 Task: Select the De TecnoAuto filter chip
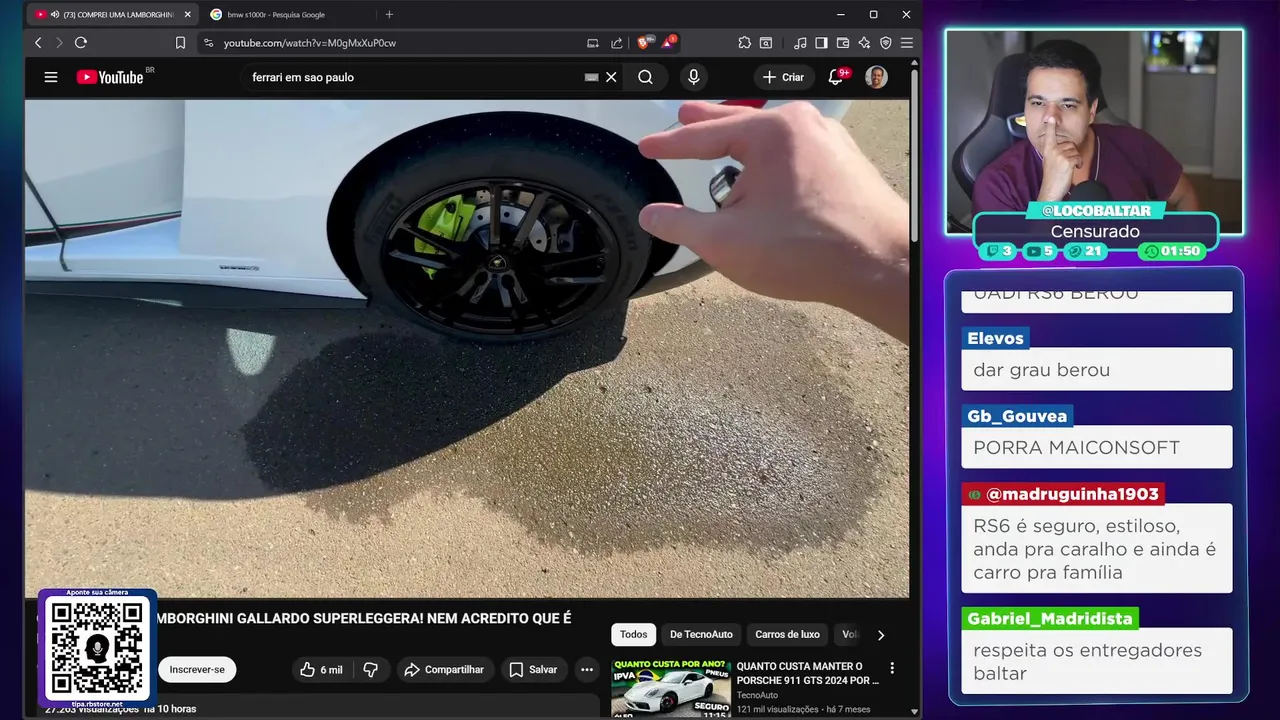701,634
